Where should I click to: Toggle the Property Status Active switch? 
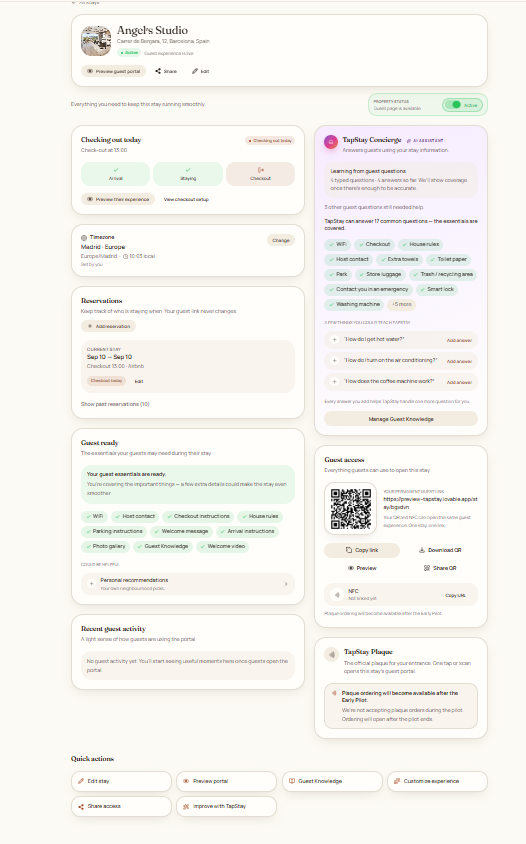(462, 105)
